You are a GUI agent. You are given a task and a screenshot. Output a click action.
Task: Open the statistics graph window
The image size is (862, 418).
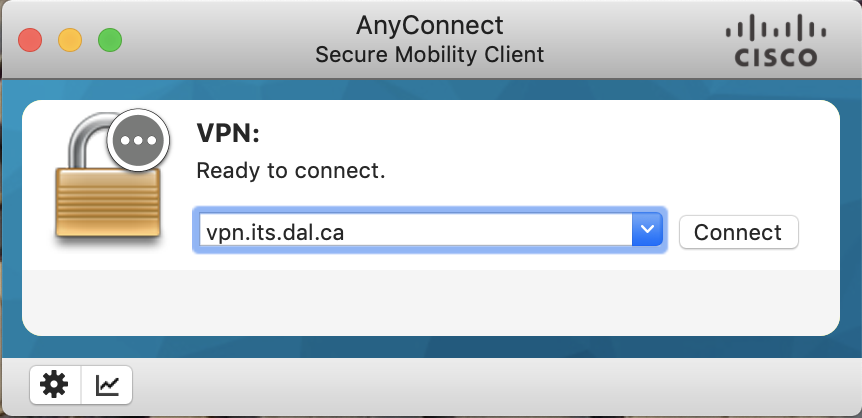click(x=106, y=384)
